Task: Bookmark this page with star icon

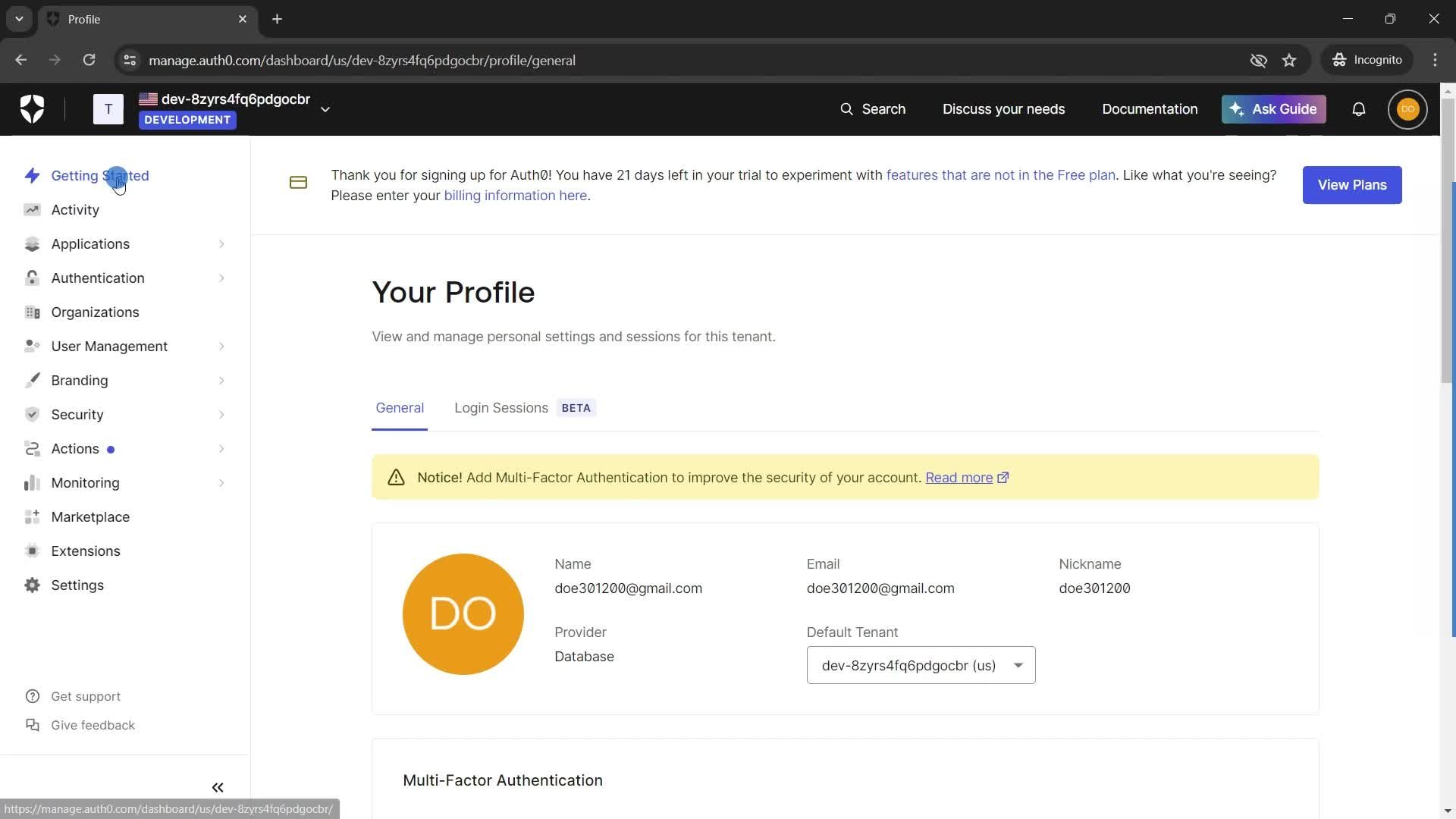Action: click(1289, 61)
